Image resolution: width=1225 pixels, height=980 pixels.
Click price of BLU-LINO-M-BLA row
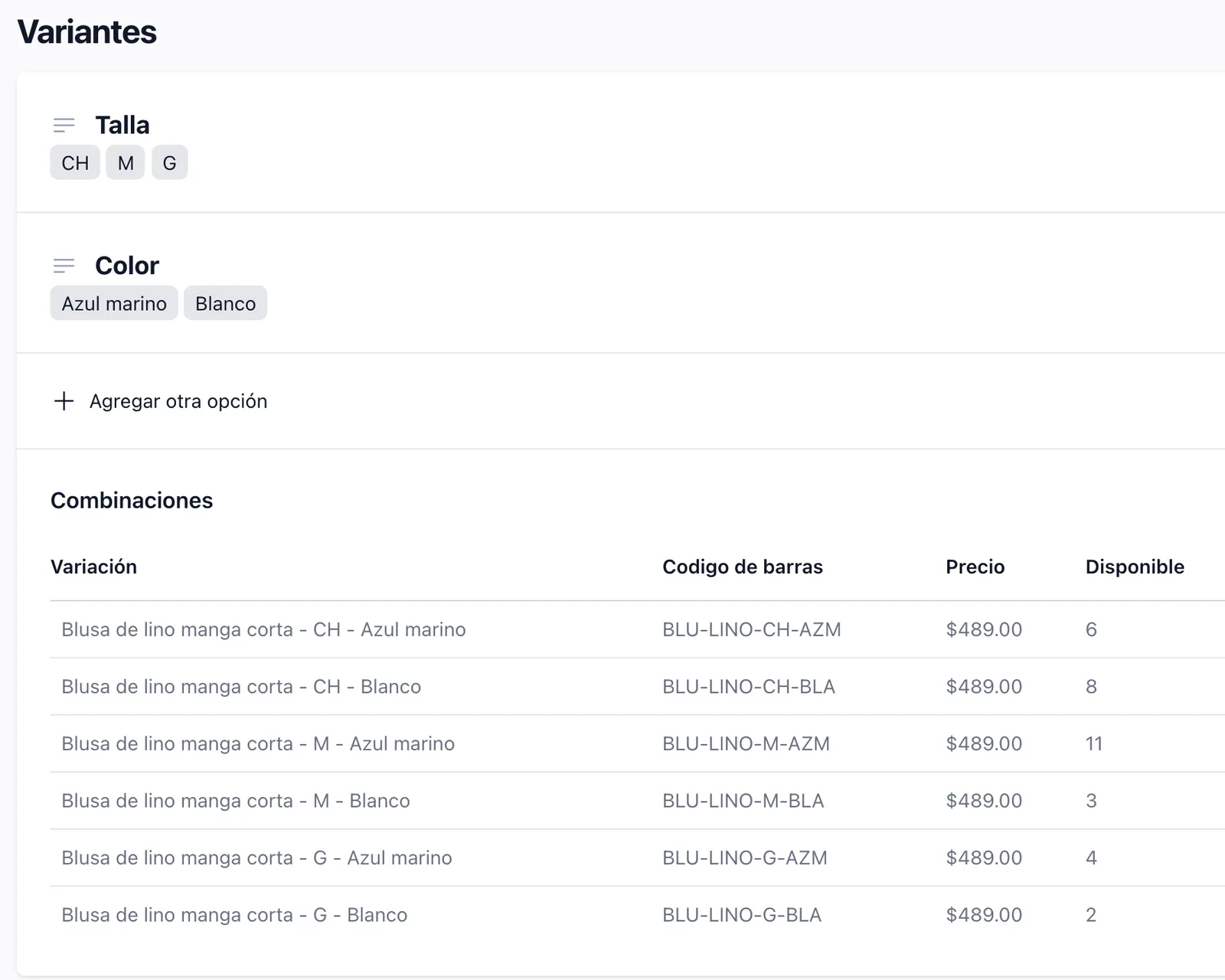(984, 801)
